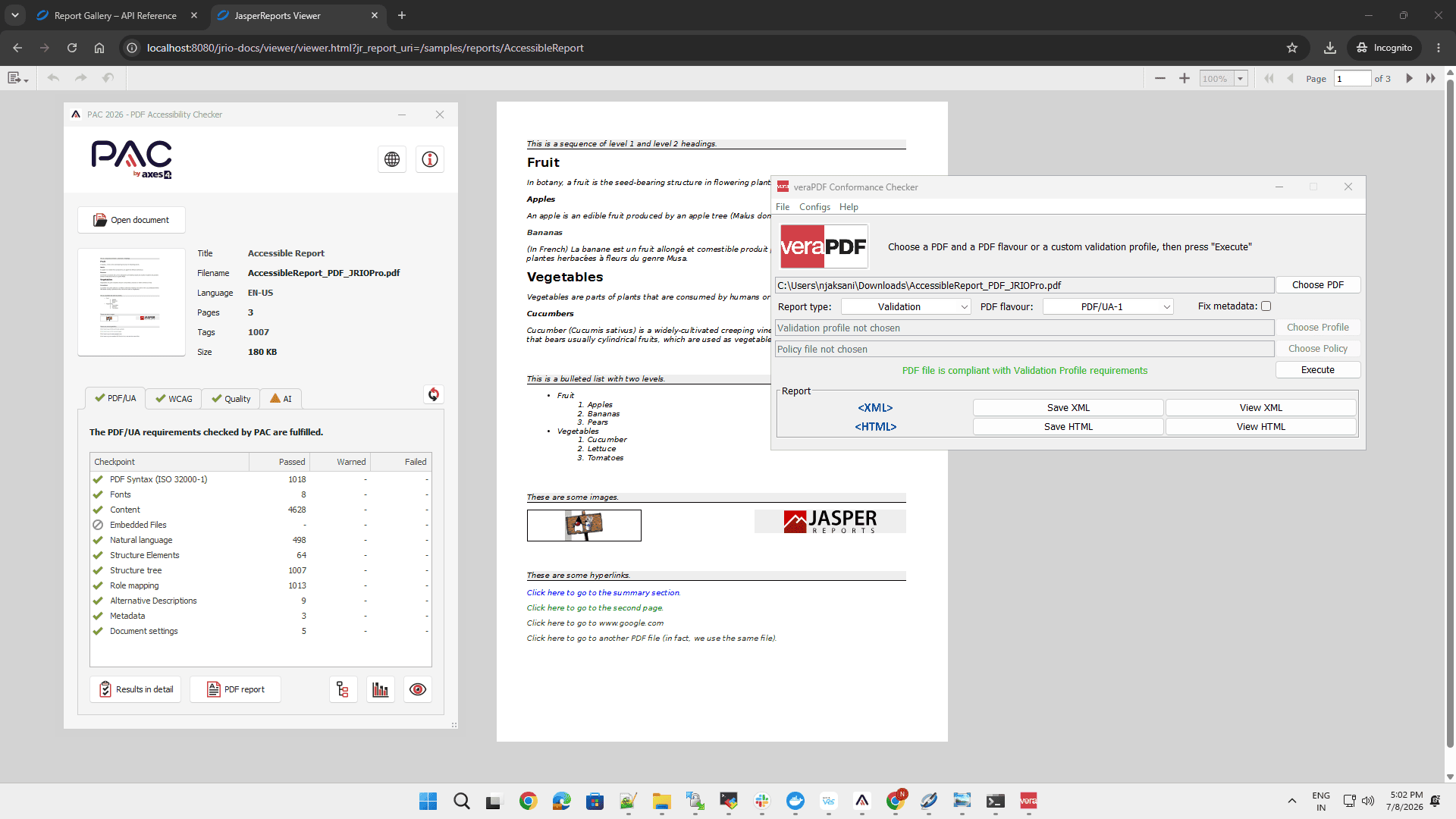The width and height of the screenshot is (1456, 819).
Task: Switch to the AI tab in PAC
Action: pos(281,399)
